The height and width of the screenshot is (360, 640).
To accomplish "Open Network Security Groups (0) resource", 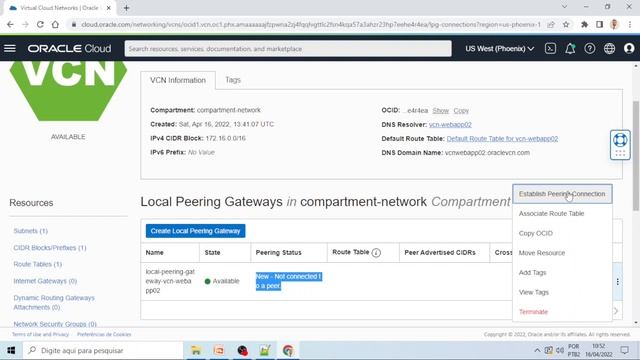I will [55, 324].
